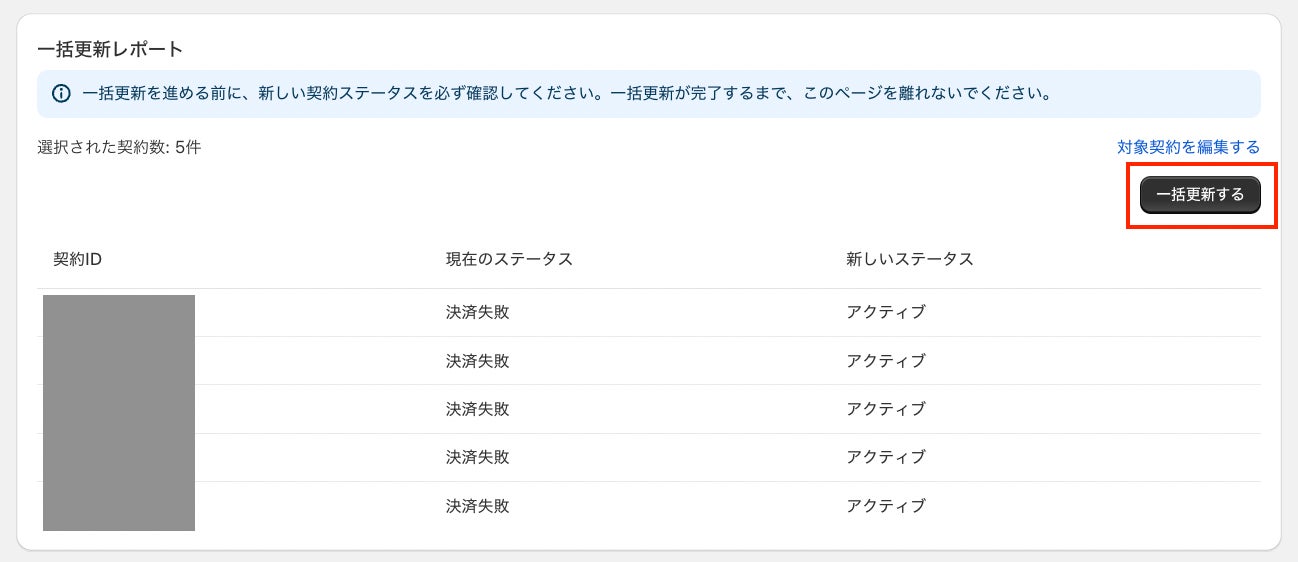Image resolution: width=1298 pixels, height=562 pixels.
Task: Click アクティブ in the fourth table row
Action: (x=886, y=457)
